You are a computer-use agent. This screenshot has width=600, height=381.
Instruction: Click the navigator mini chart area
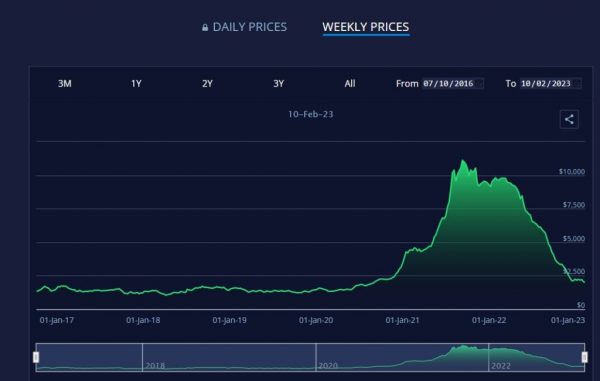tap(310, 357)
